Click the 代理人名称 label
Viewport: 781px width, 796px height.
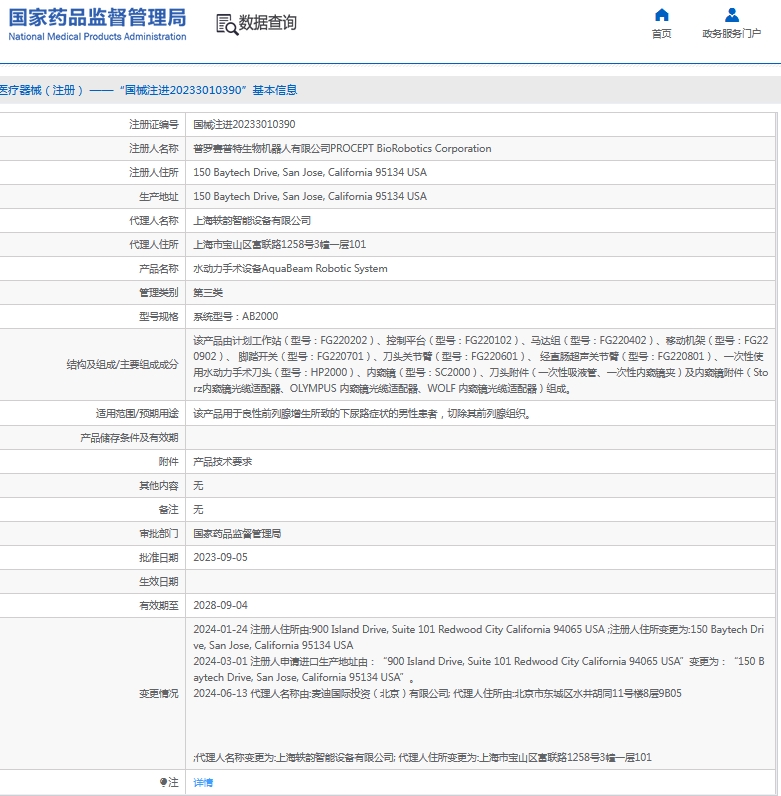point(154,220)
